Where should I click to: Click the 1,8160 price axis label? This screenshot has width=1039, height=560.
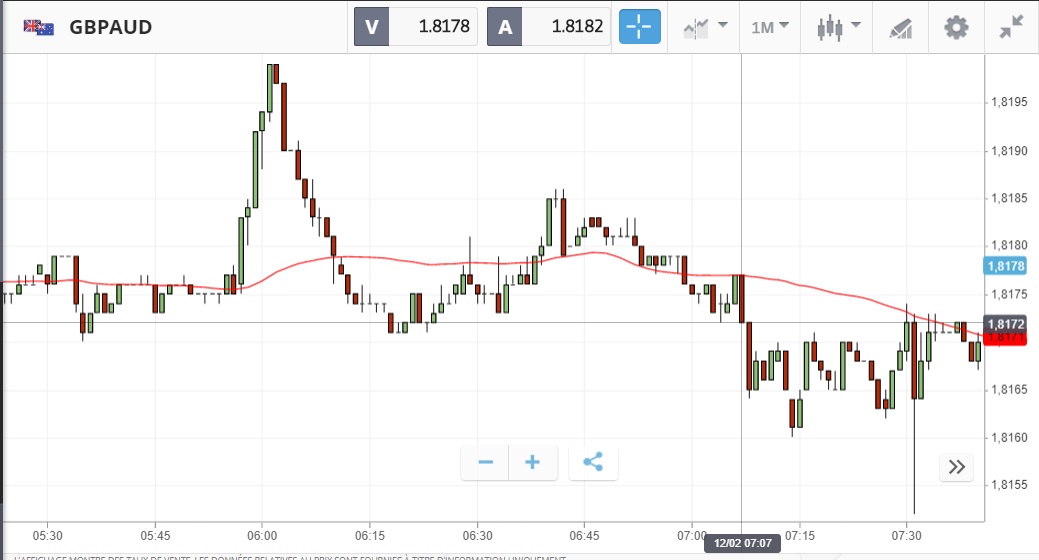click(x=1009, y=437)
